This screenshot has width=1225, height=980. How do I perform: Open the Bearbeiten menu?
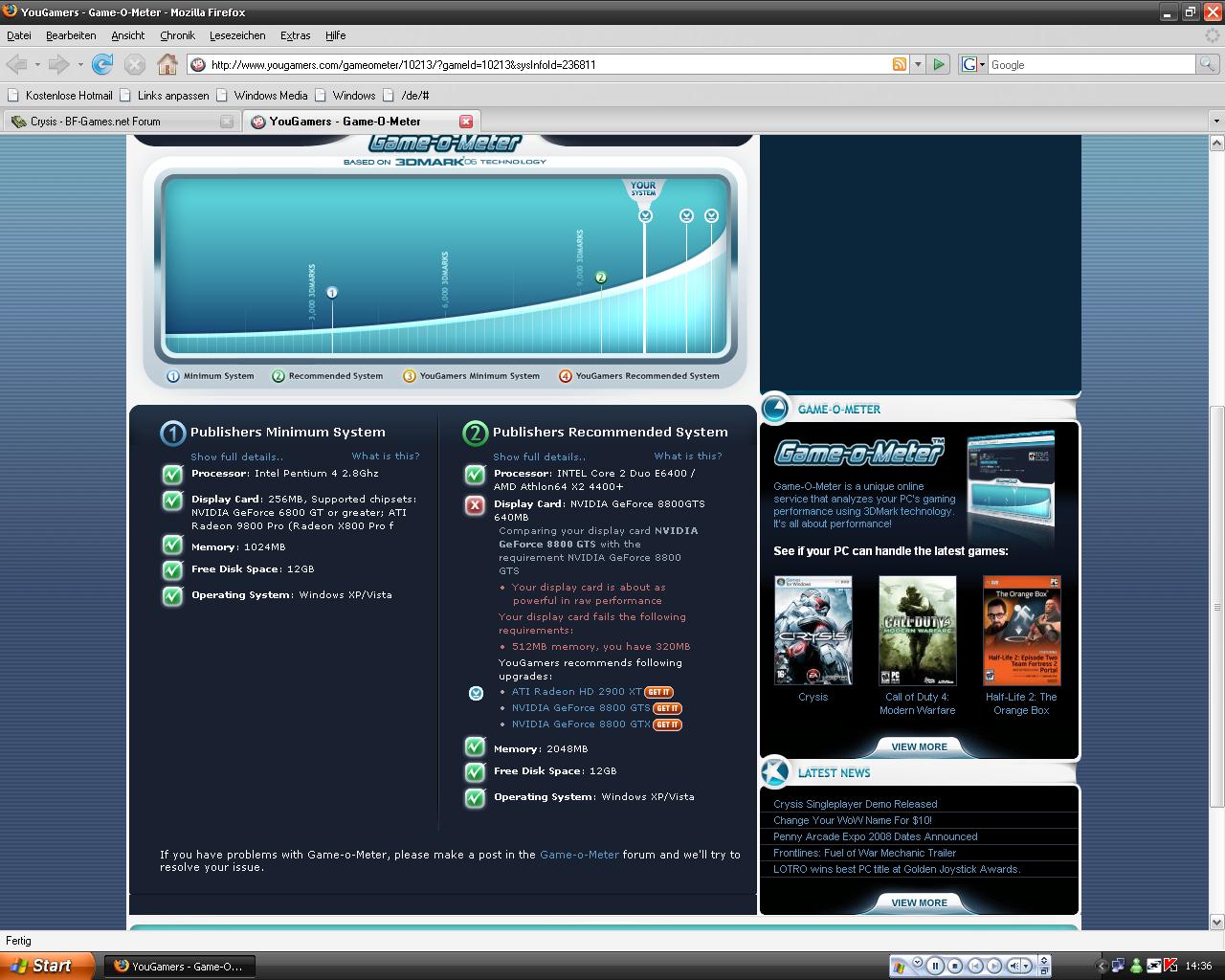(71, 35)
